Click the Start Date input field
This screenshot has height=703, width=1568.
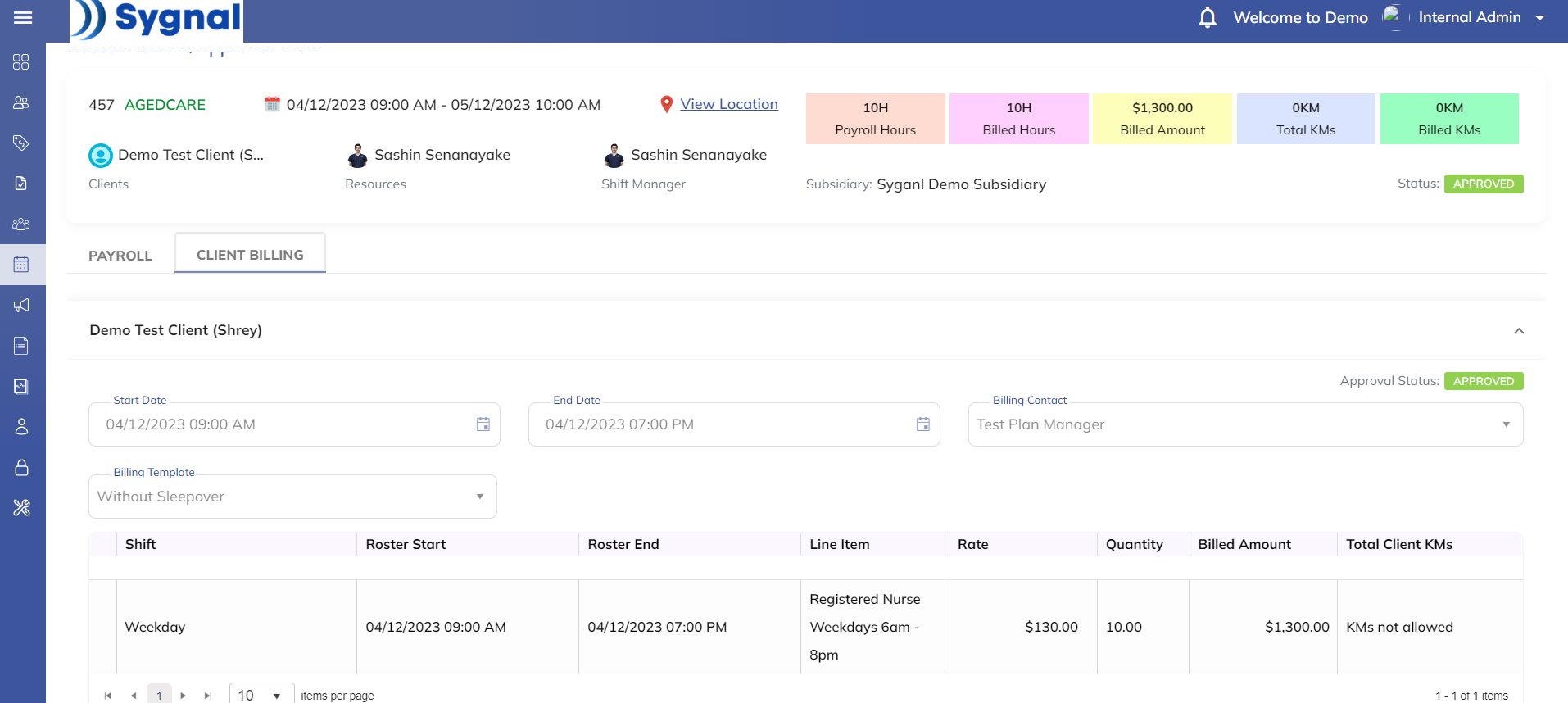click(x=279, y=424)
